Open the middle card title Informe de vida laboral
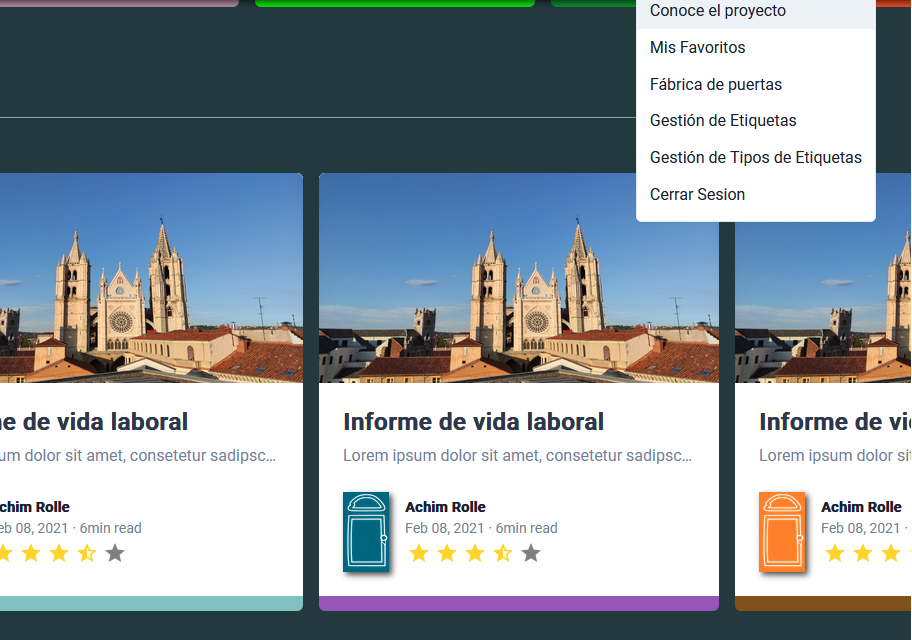This screenshot has height=640, width=912. click(x=473, y=422)
